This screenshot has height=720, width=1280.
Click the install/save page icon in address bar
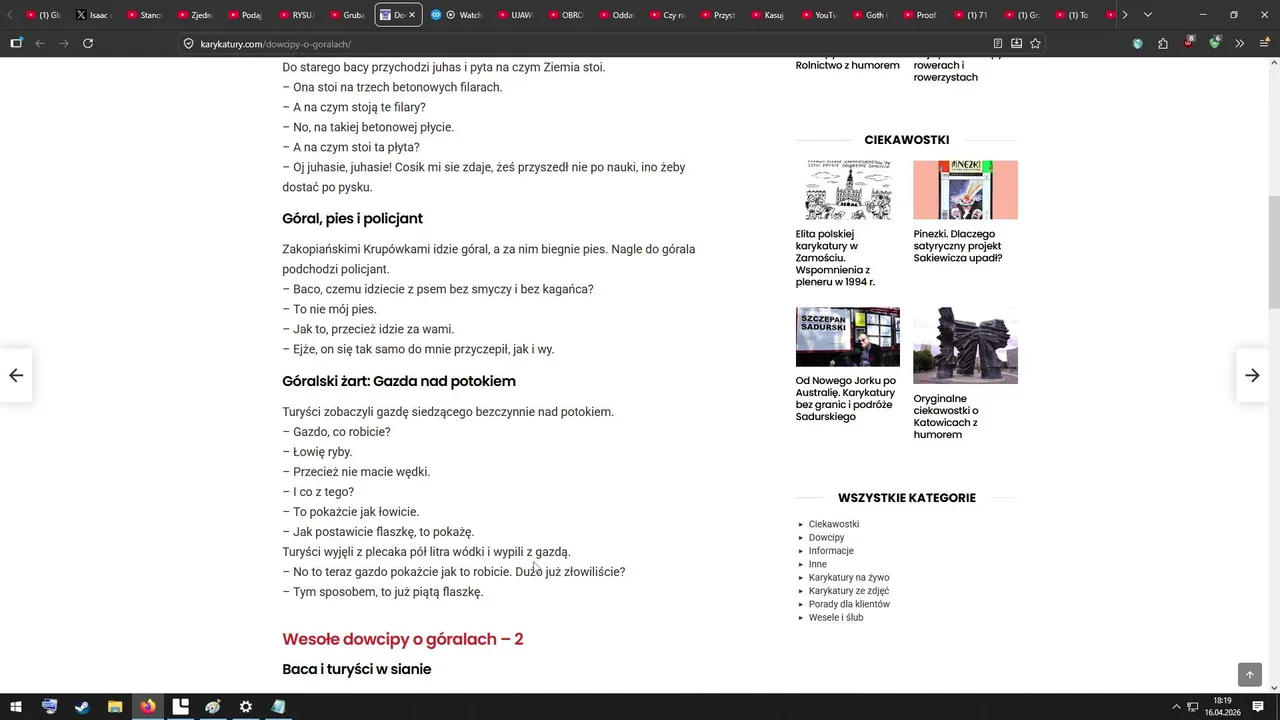coord(1016,43)
